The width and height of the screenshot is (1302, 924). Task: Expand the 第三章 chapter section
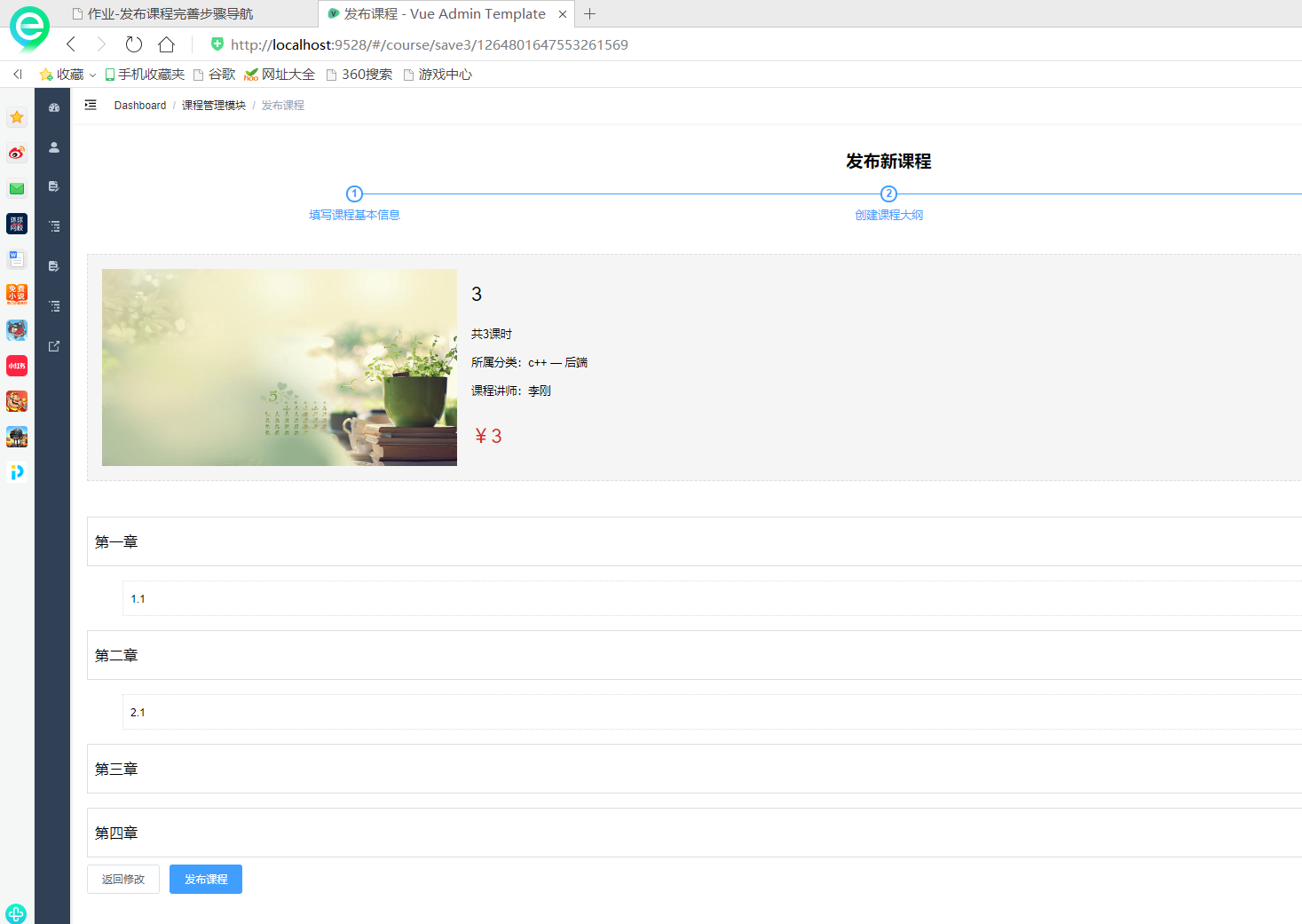[115, 769]
